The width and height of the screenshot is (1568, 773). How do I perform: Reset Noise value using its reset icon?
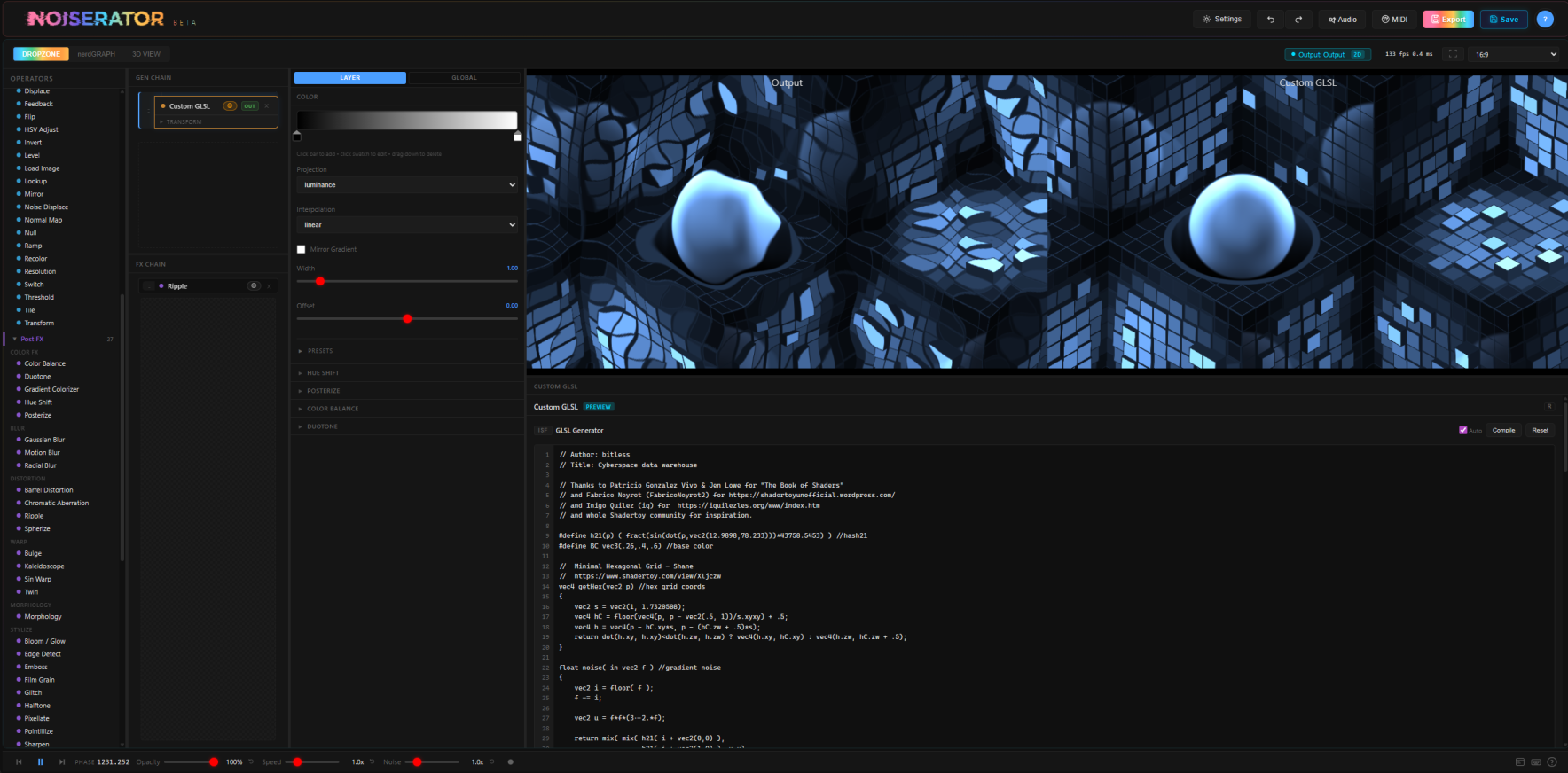coord(492,761)
